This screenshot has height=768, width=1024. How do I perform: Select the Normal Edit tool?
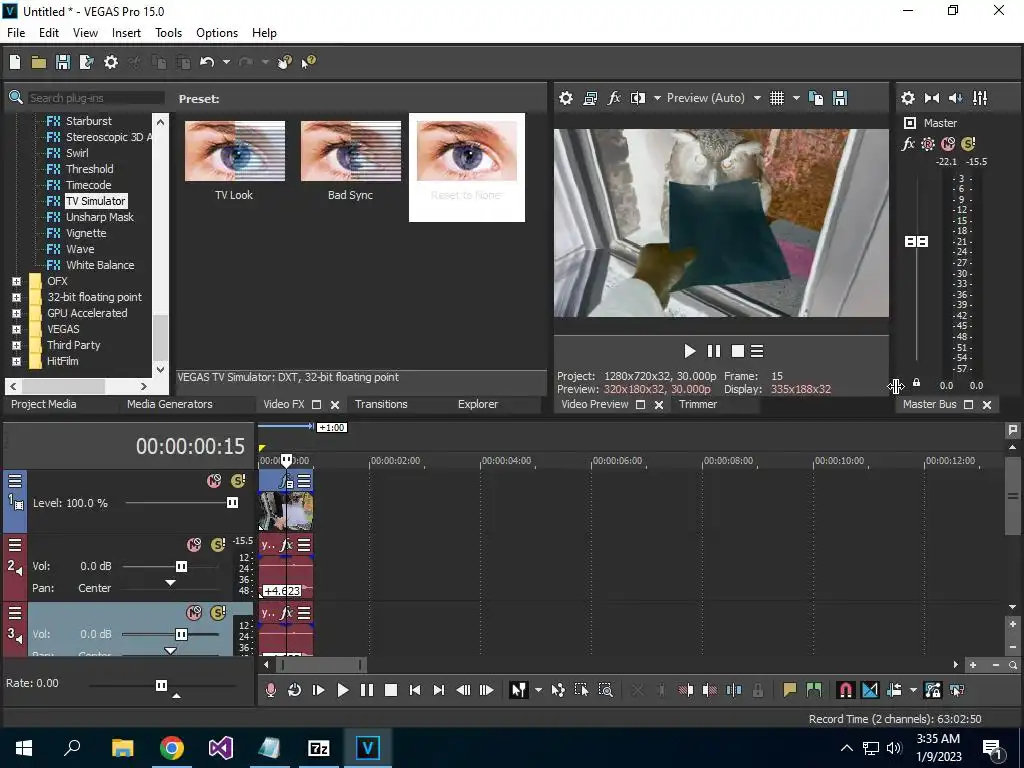(519, 690)
